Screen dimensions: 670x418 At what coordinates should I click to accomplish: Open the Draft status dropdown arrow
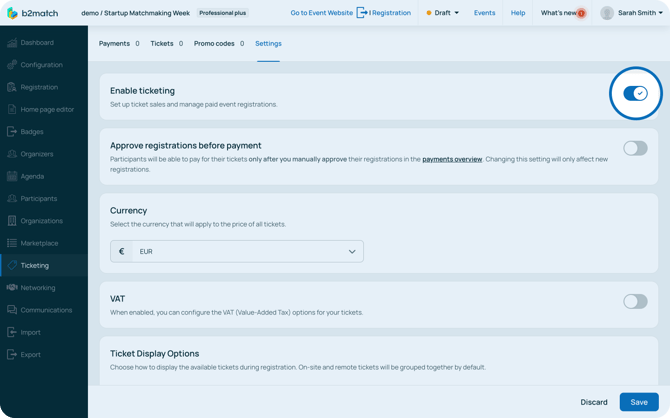click(x=456, y=13)
